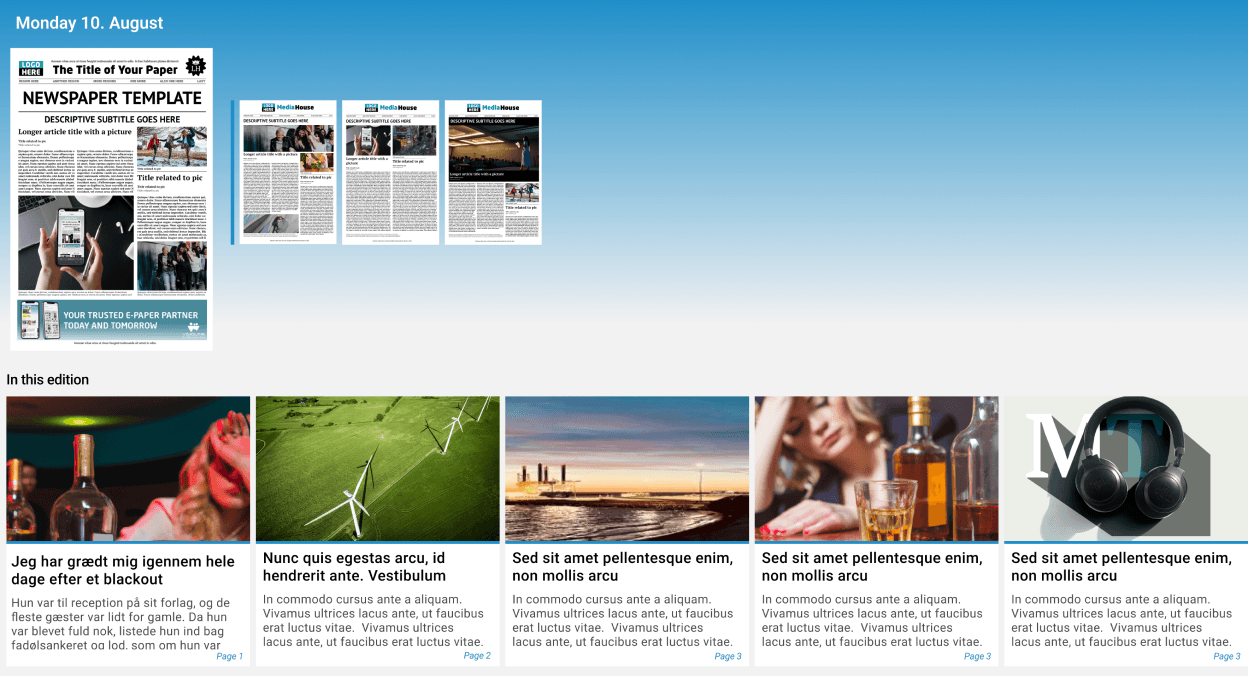
Task: Click the sunset harbor article image
Action: click(627, 469)
